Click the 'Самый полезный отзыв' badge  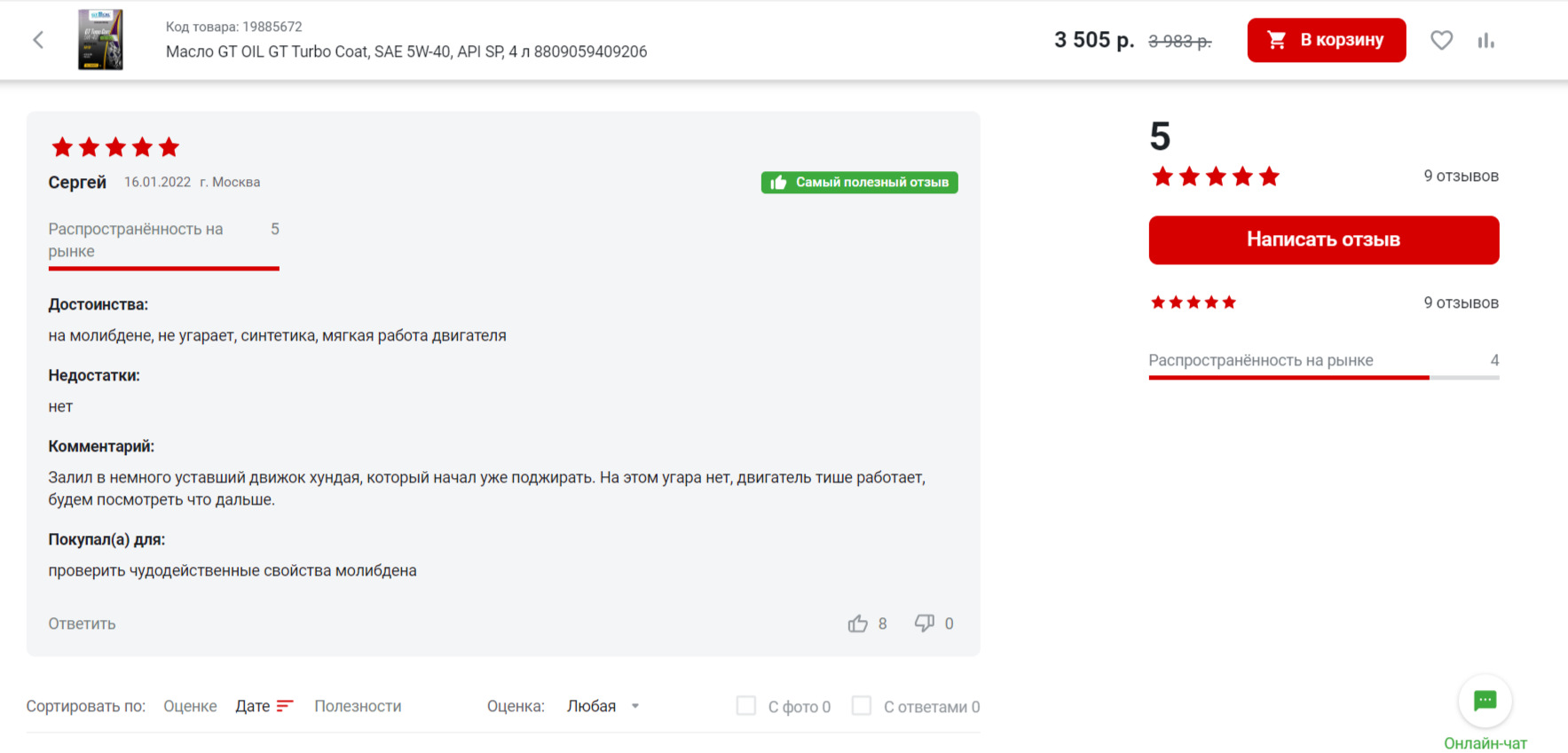point(859,183)
